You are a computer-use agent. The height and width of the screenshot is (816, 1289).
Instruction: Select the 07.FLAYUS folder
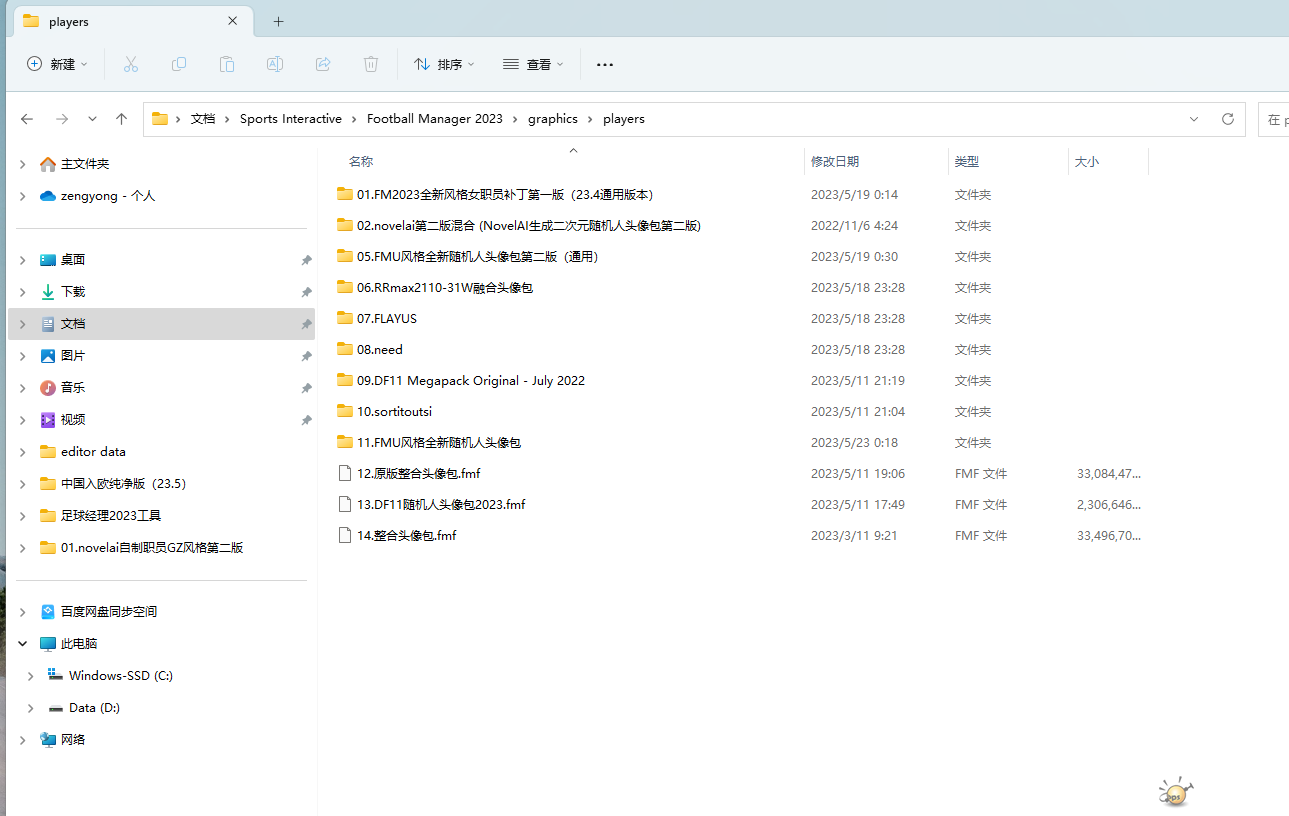[x=386, y=319]
